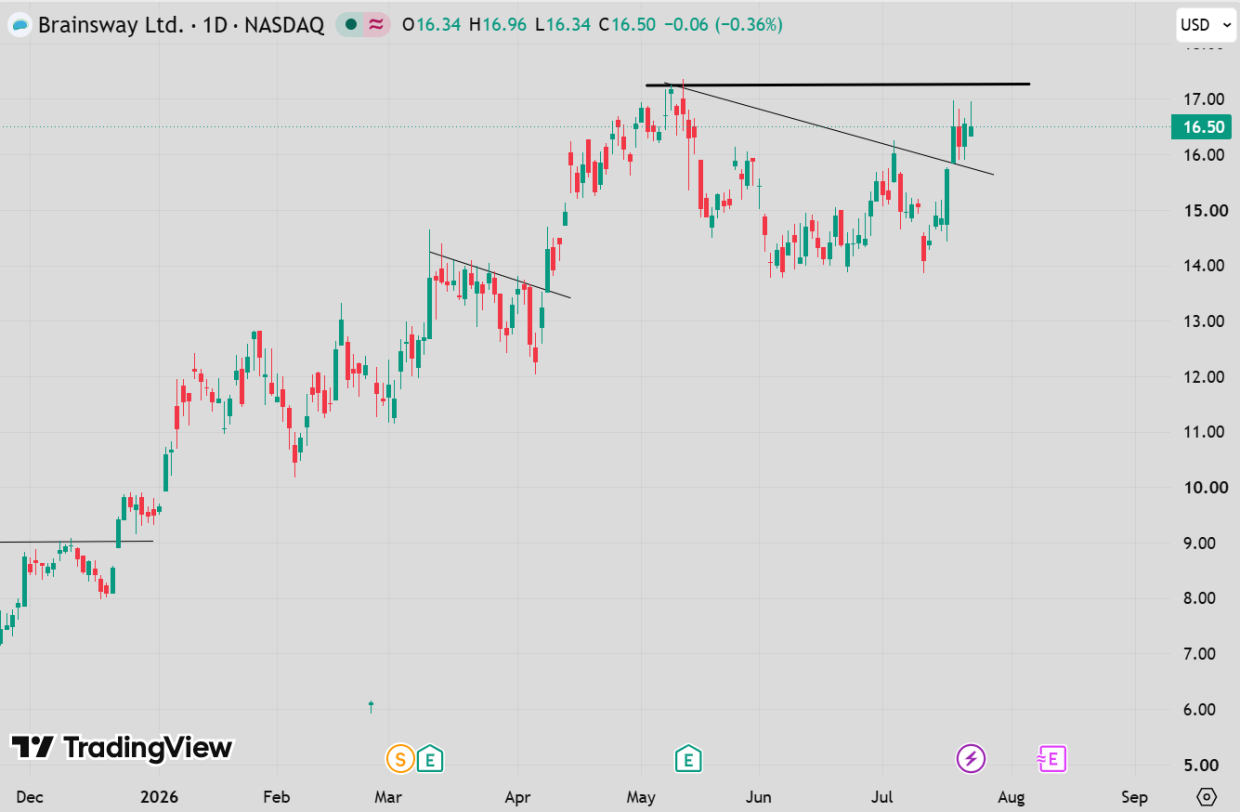Open the March earnings 'E' marker
The height and width of the screenshot is (812, 1240).
pyautogui.click(x=430, y=759)
